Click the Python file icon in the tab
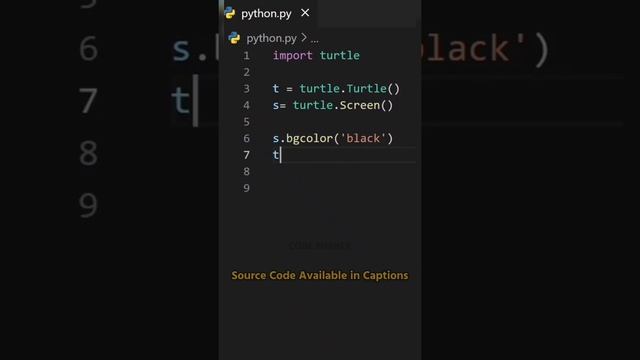 pyautogui.click(x=230, y=13)
